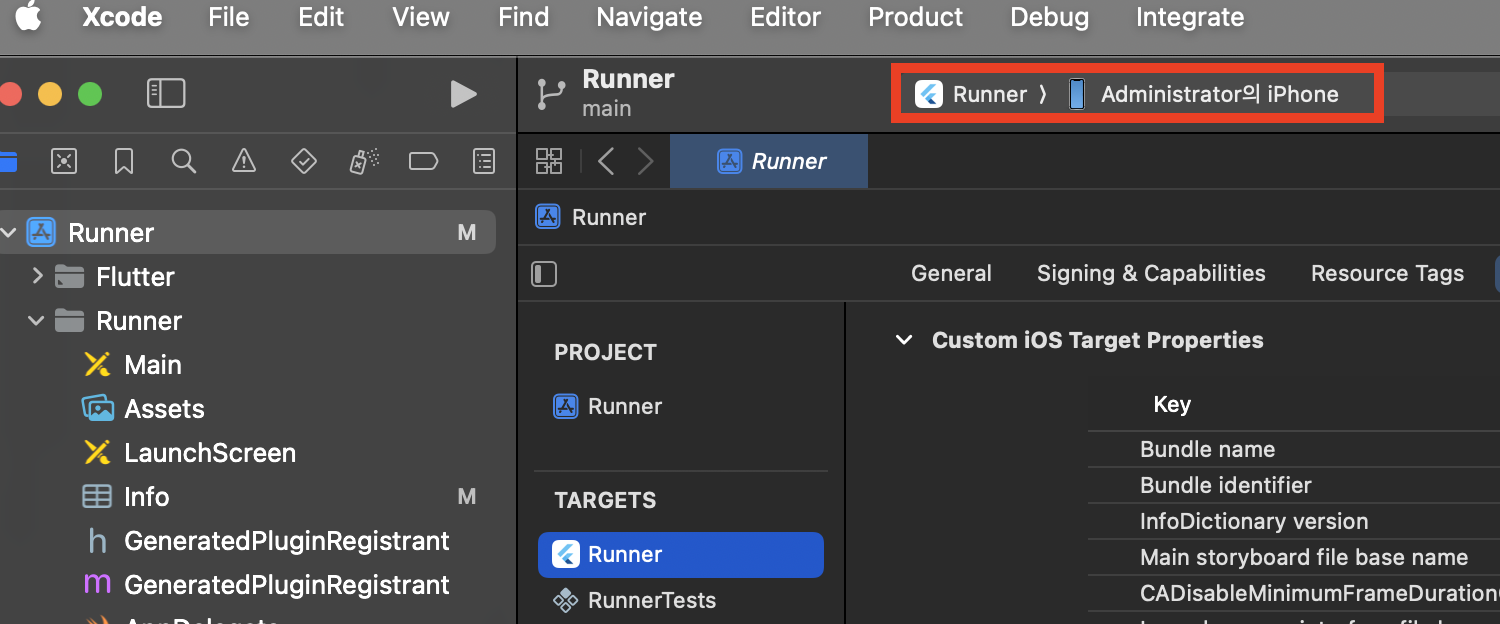Image resolution: width=1500 pixels, height=624 pixels.
Task: Select the Runner editor tab
Action: pyautogui.click(x=769, y=161)
